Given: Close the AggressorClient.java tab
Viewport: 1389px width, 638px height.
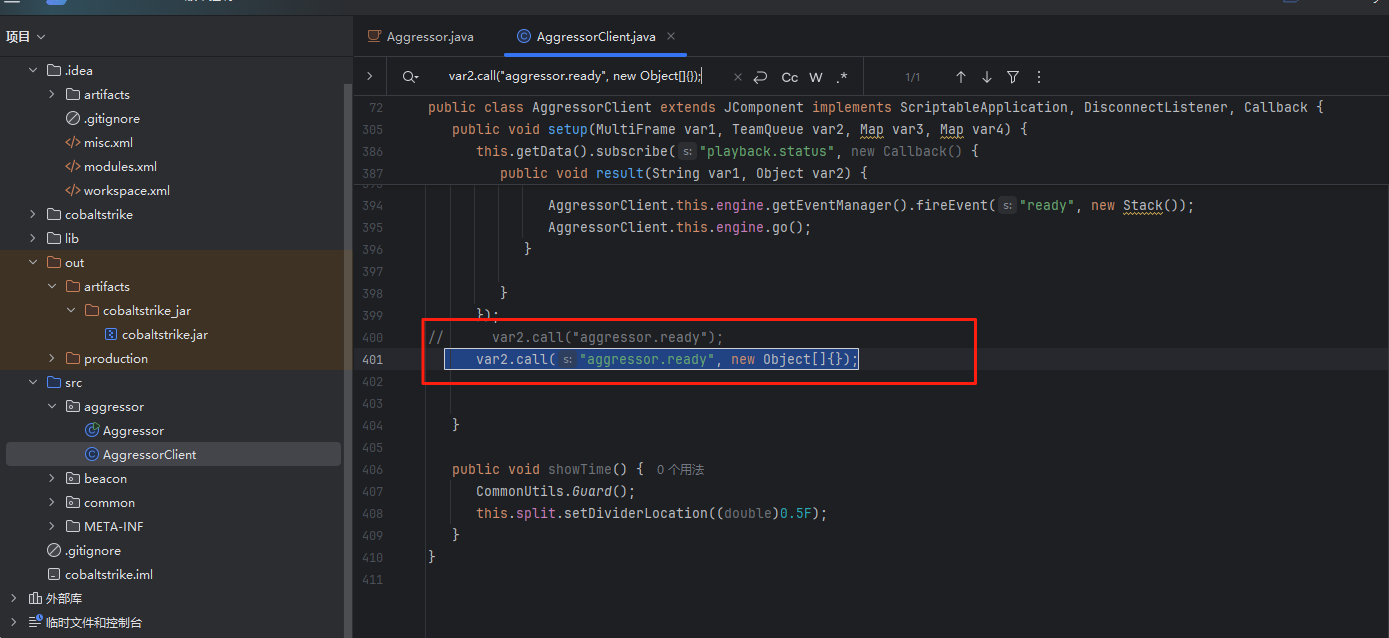Looking at the screenshot, I should pos(671,37).
